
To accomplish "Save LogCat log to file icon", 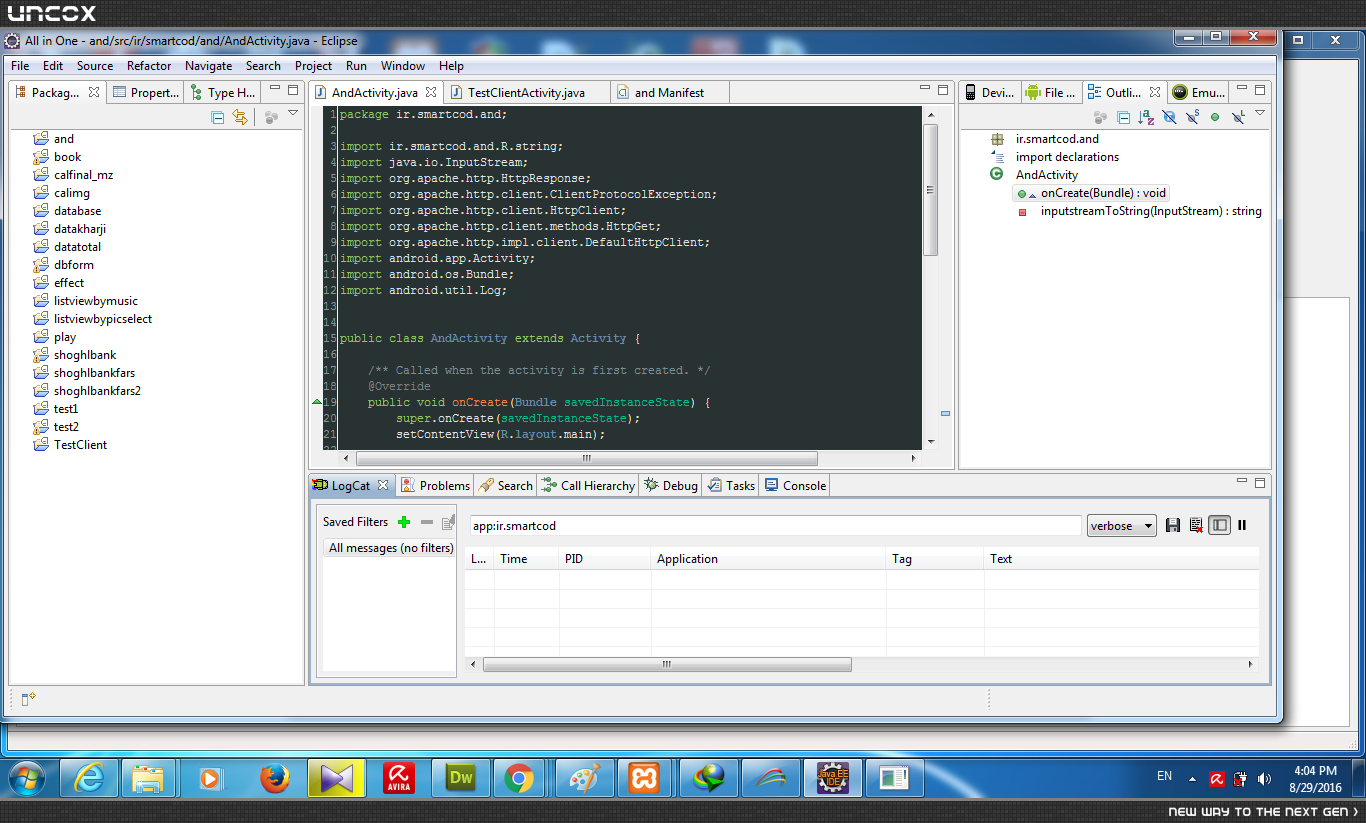I will pyautogui.click(x=1174, y=525).
